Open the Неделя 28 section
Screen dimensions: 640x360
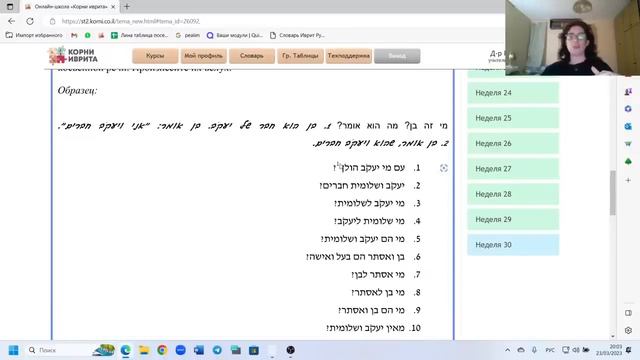pyautogui.click(x=513, y=194)
